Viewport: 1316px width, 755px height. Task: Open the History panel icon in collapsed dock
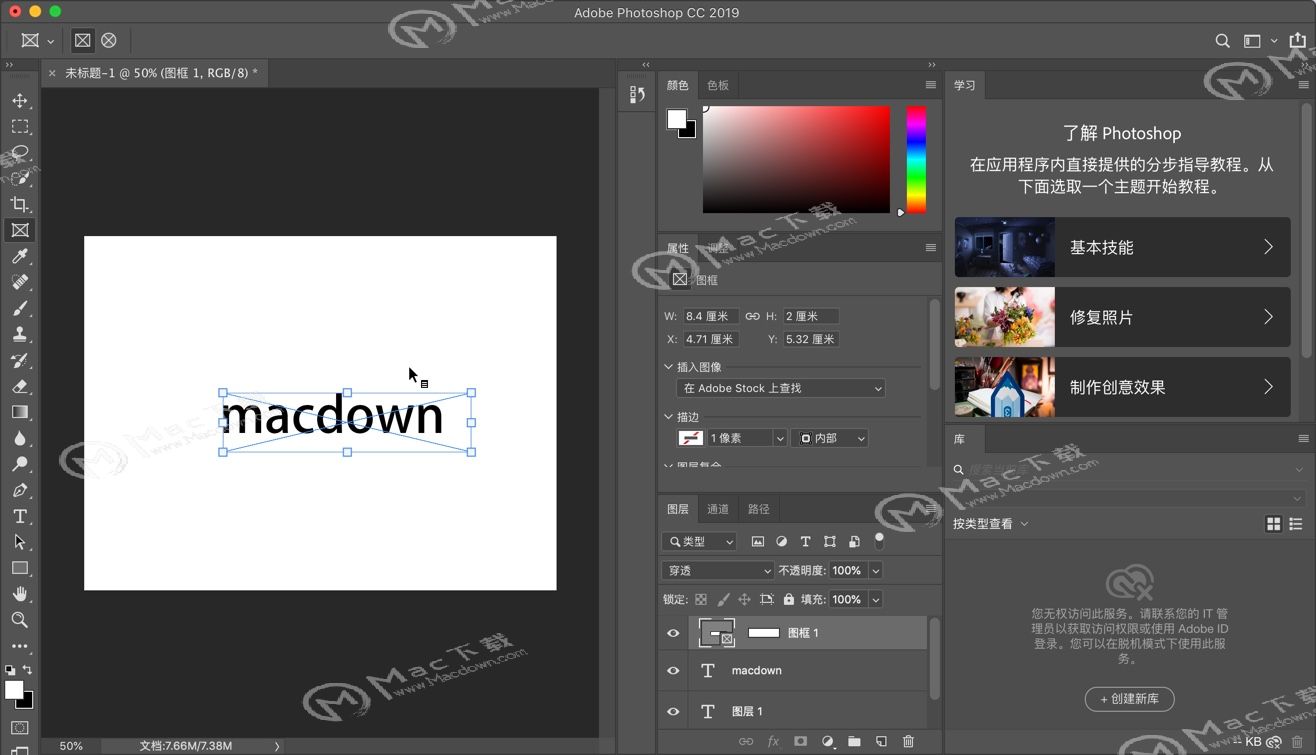(x=637, y=95)
